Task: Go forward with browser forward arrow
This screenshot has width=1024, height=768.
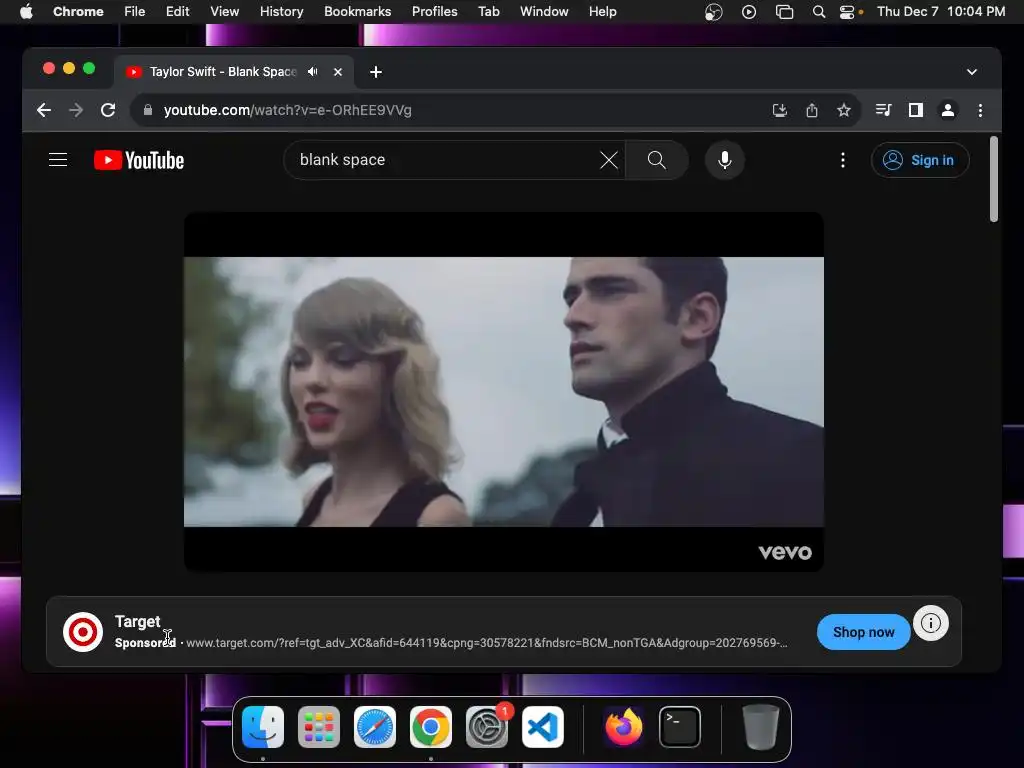Action: click(76, 110)
